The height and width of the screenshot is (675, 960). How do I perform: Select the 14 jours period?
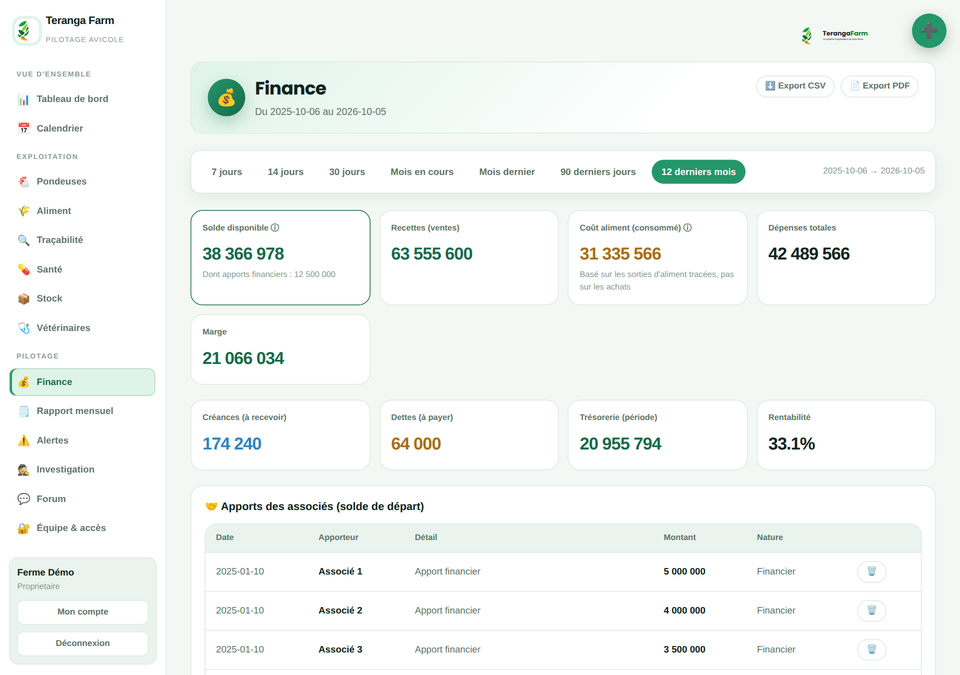point(285,172)
